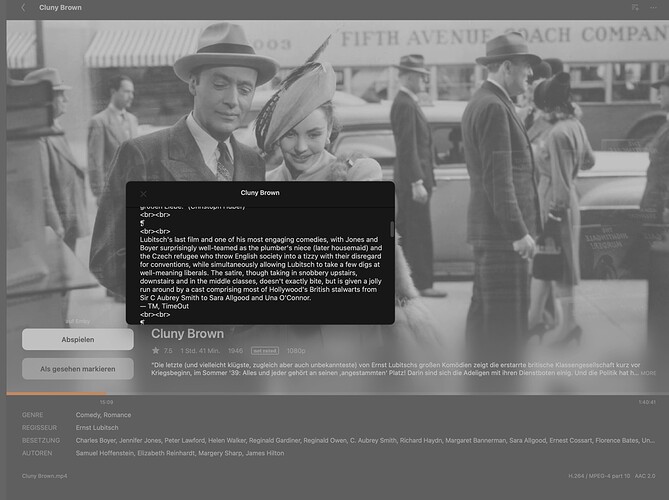The image size is (669, 500).
Task: Click the BESETZUNG cast list row
Action: click(365, 440)
